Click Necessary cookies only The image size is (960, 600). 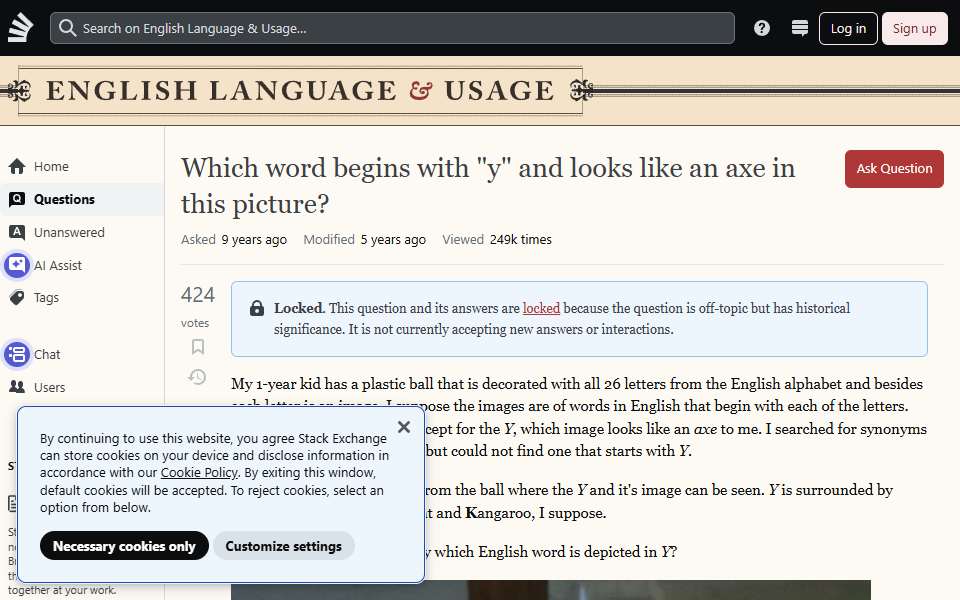[x=124, y=546]
